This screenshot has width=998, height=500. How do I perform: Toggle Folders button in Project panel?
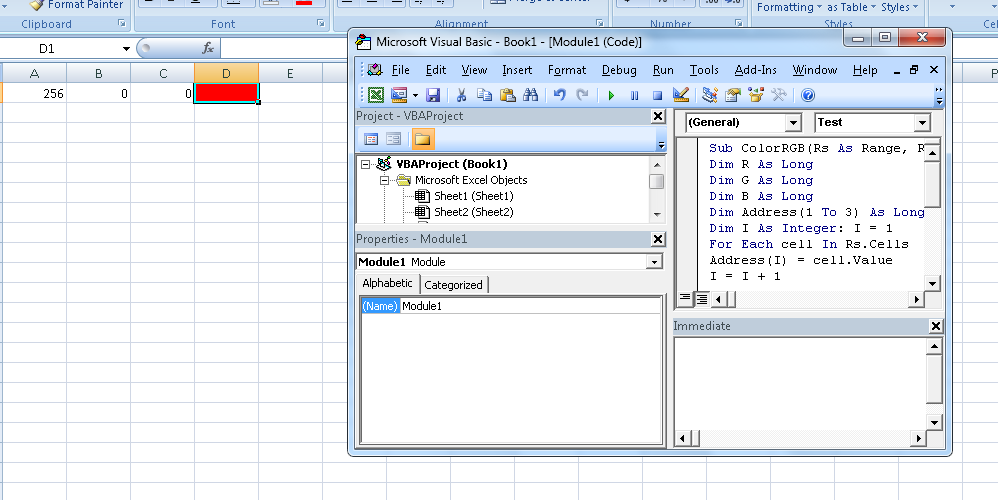pyautogui.click(x=423, y=139)
